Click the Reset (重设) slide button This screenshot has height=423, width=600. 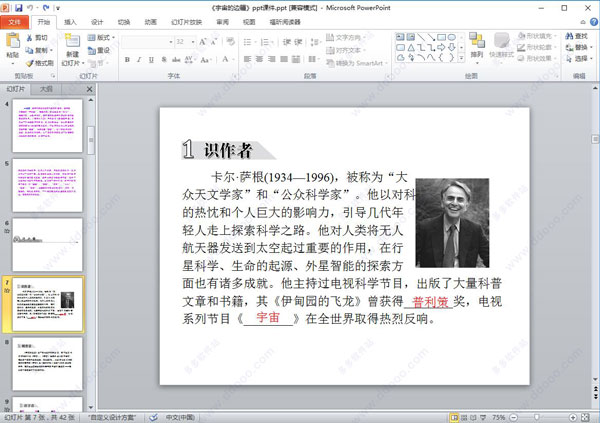point(99,50)
